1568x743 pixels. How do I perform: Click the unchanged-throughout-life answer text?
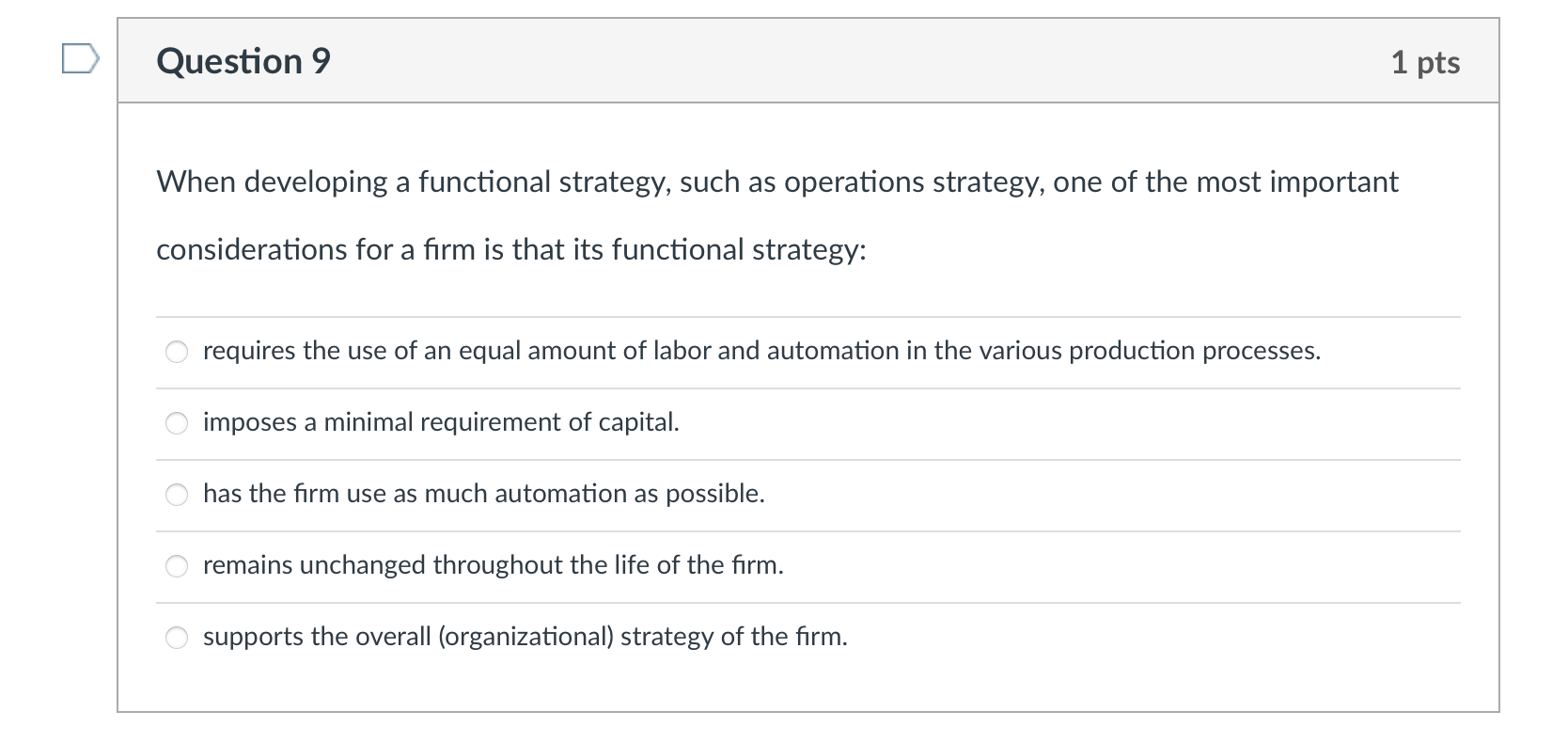[x=493, y=565]
